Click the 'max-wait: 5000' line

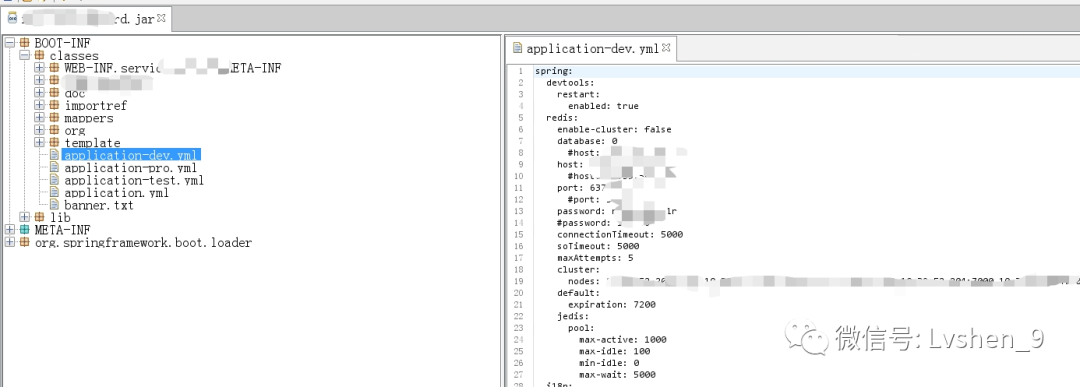click(617, 375)
